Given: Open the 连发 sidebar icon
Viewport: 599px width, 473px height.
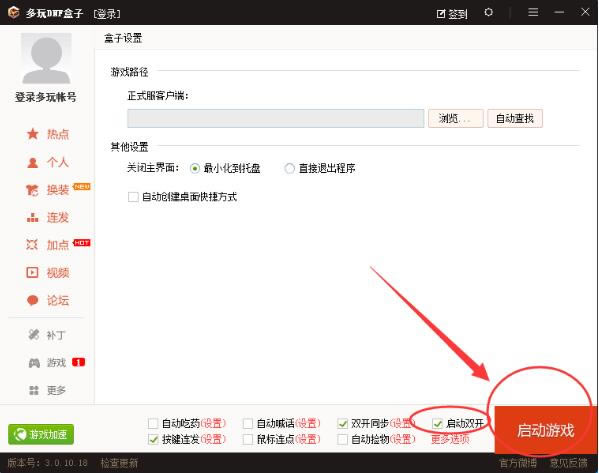Looking at the screenshot, I should coord(32,218).
